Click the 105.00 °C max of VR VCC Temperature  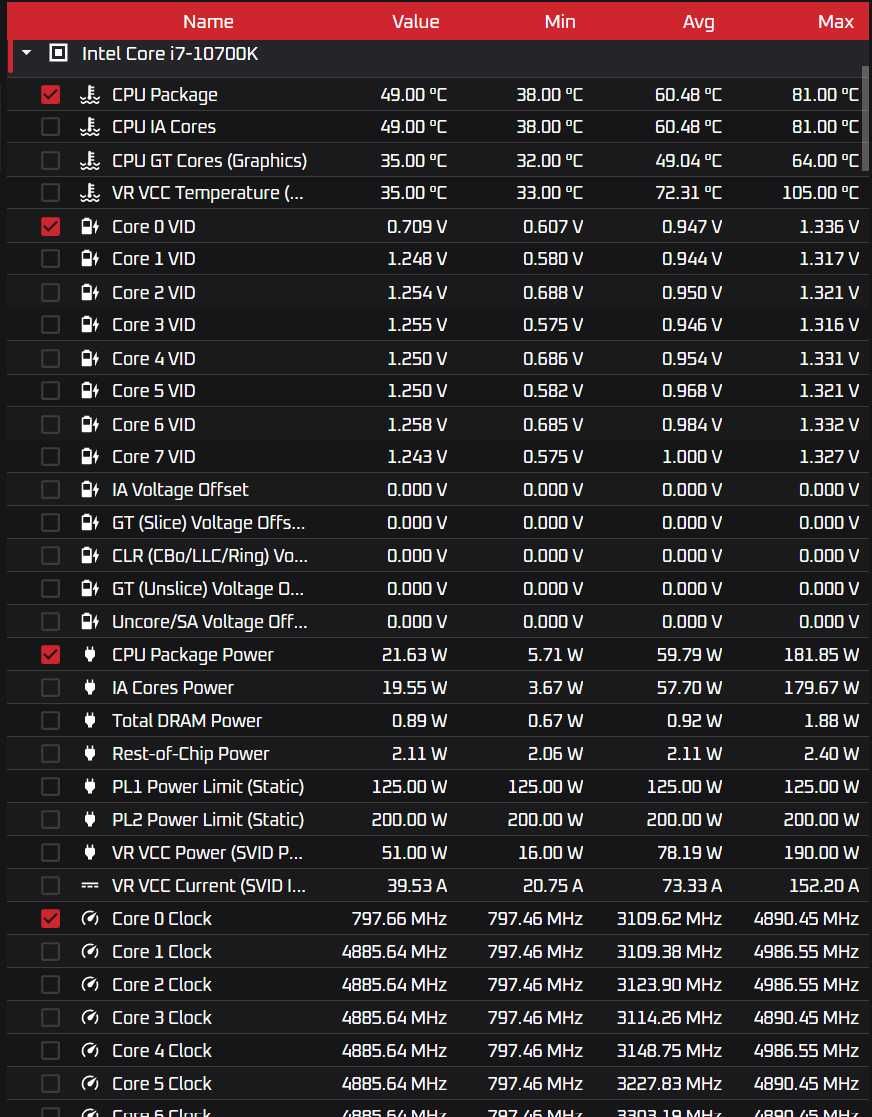(821, 192)
